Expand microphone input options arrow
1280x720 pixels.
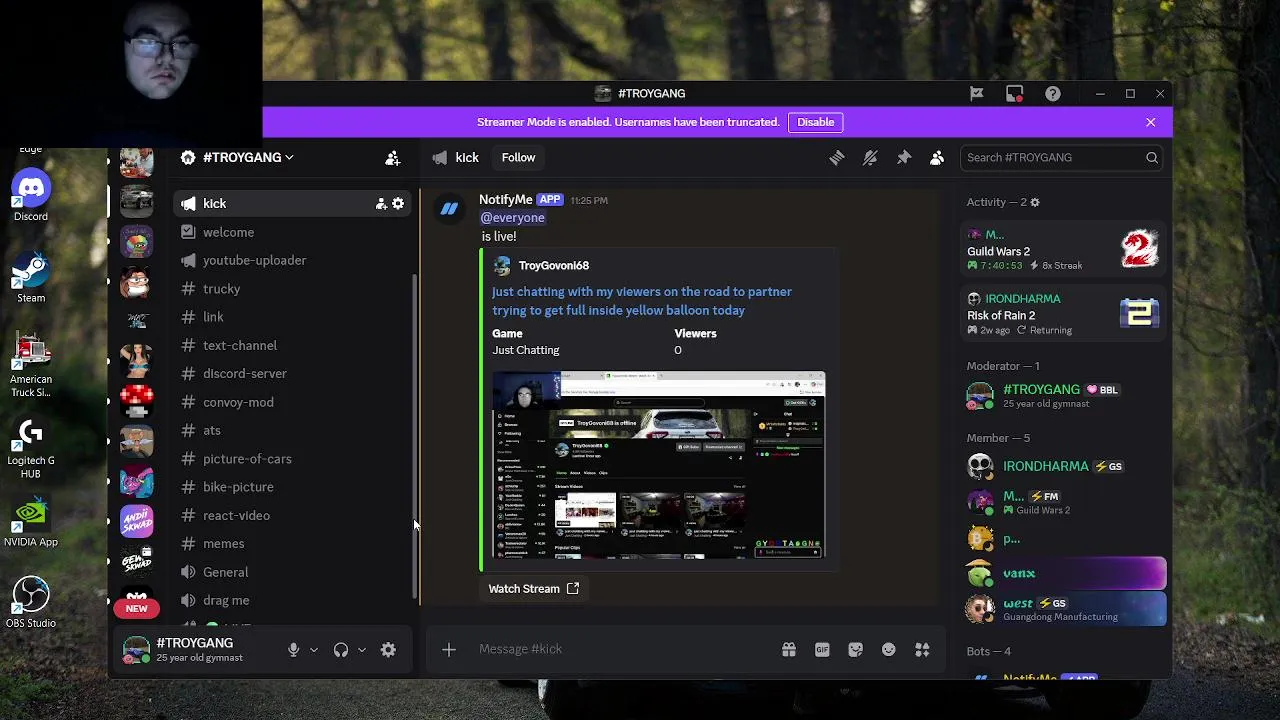click(314, 650)
